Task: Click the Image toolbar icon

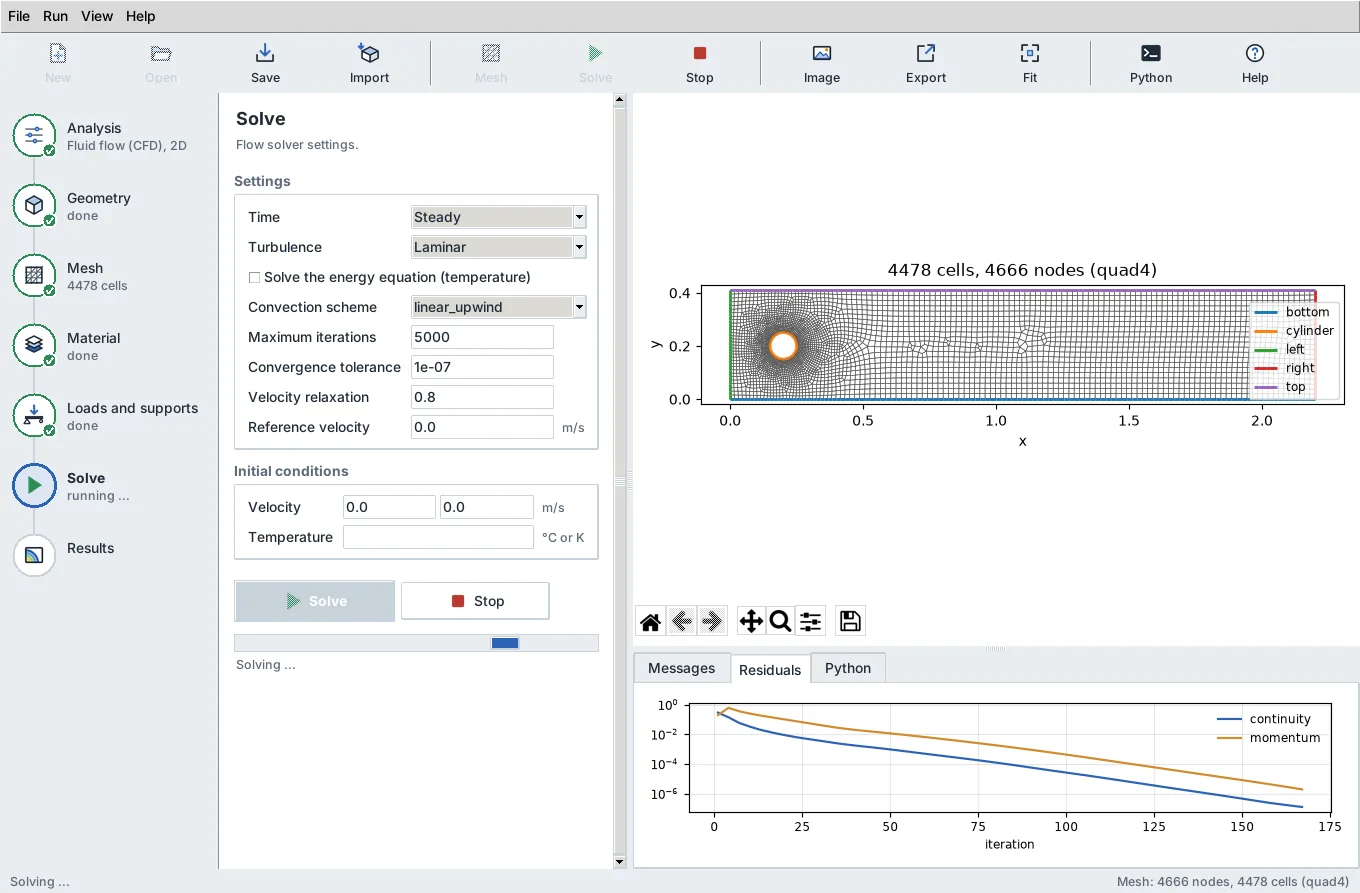Action: coord(822,63)
